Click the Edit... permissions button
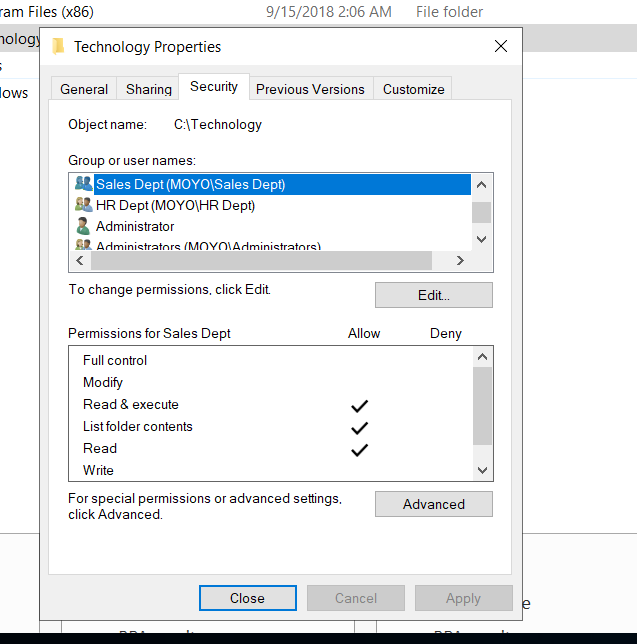The width and height of the screenshot is (637, 644). coord(433,295)
